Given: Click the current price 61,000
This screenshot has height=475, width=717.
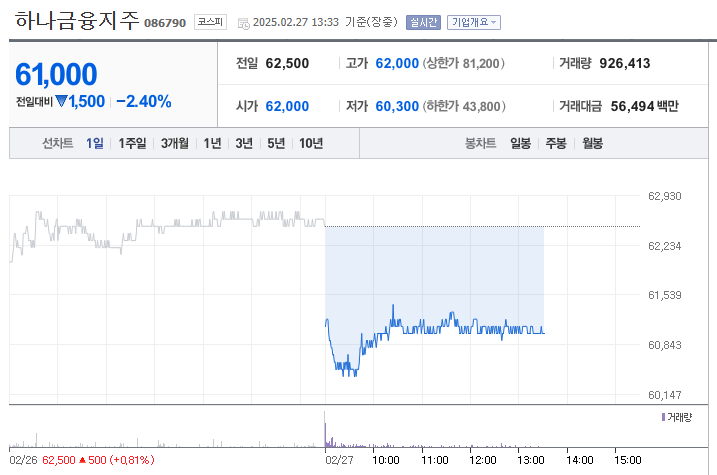Looking at the screenshot, I should 56,74.
